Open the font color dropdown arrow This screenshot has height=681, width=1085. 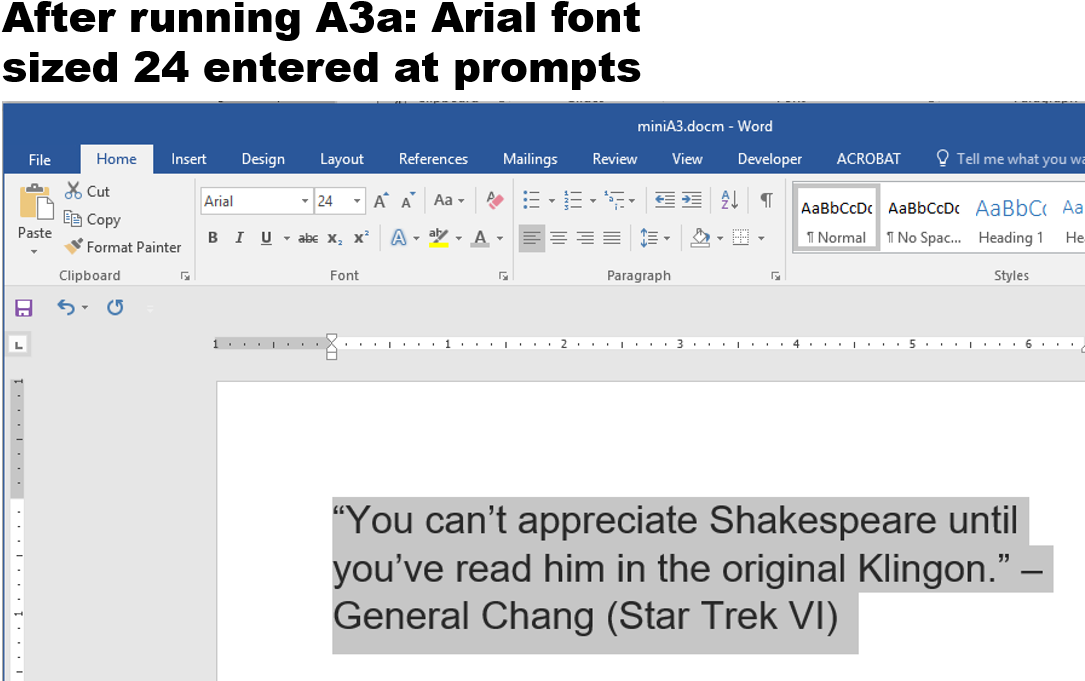point(500,238)
